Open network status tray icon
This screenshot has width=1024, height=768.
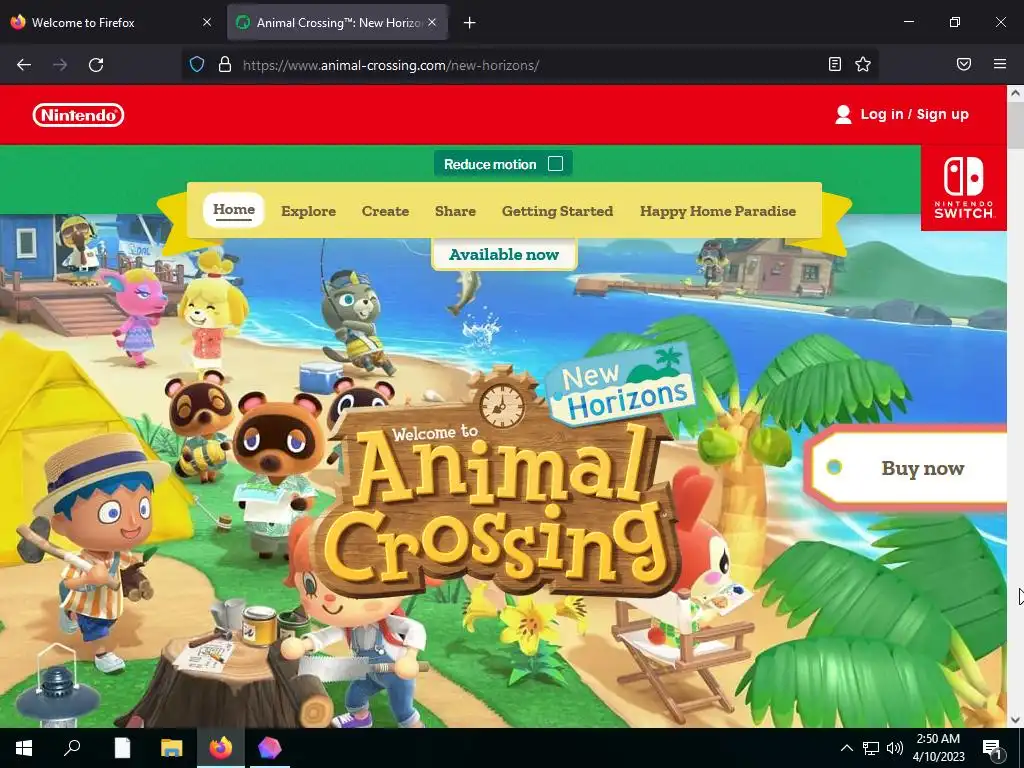click(871, 748)
